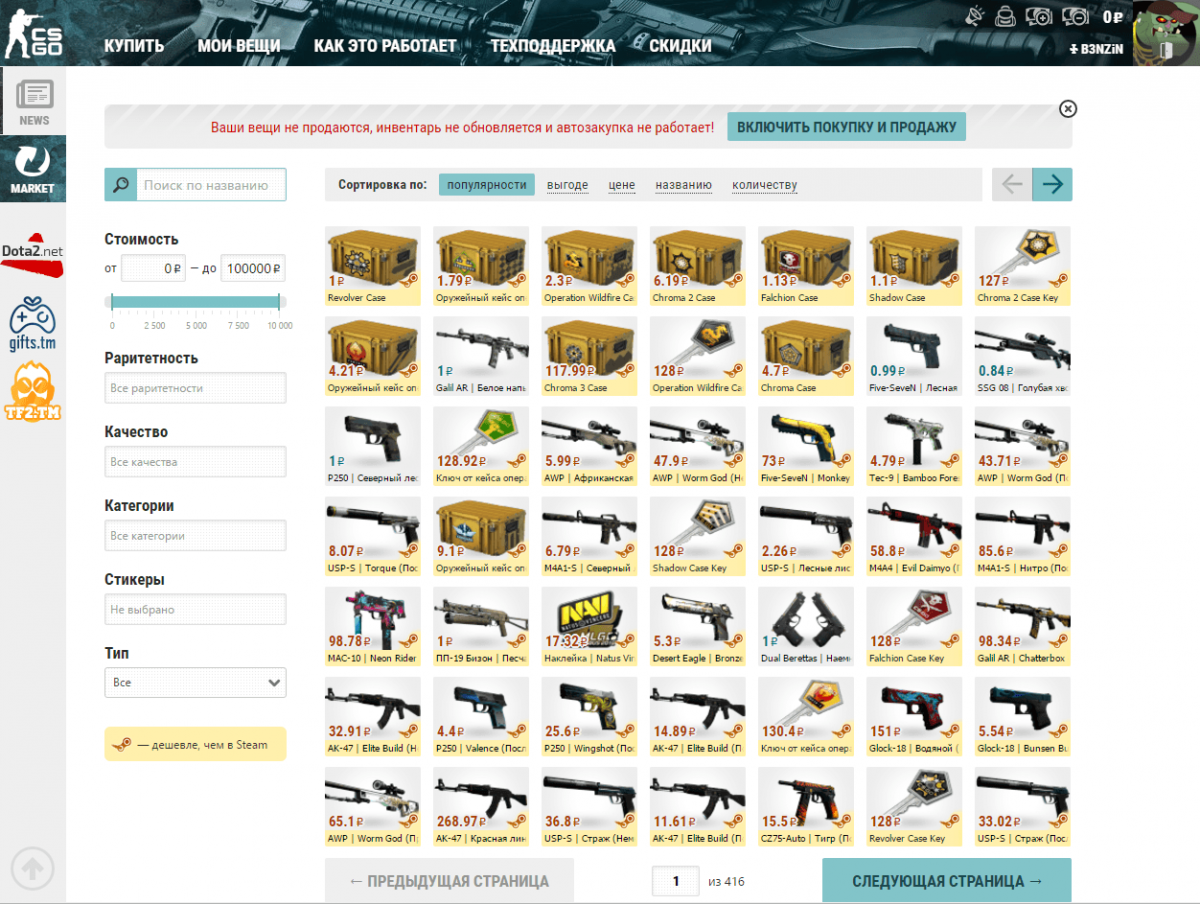Open the backpack inventory icon
Viewport: 1200px width, 904px height.
(1007, 16)
